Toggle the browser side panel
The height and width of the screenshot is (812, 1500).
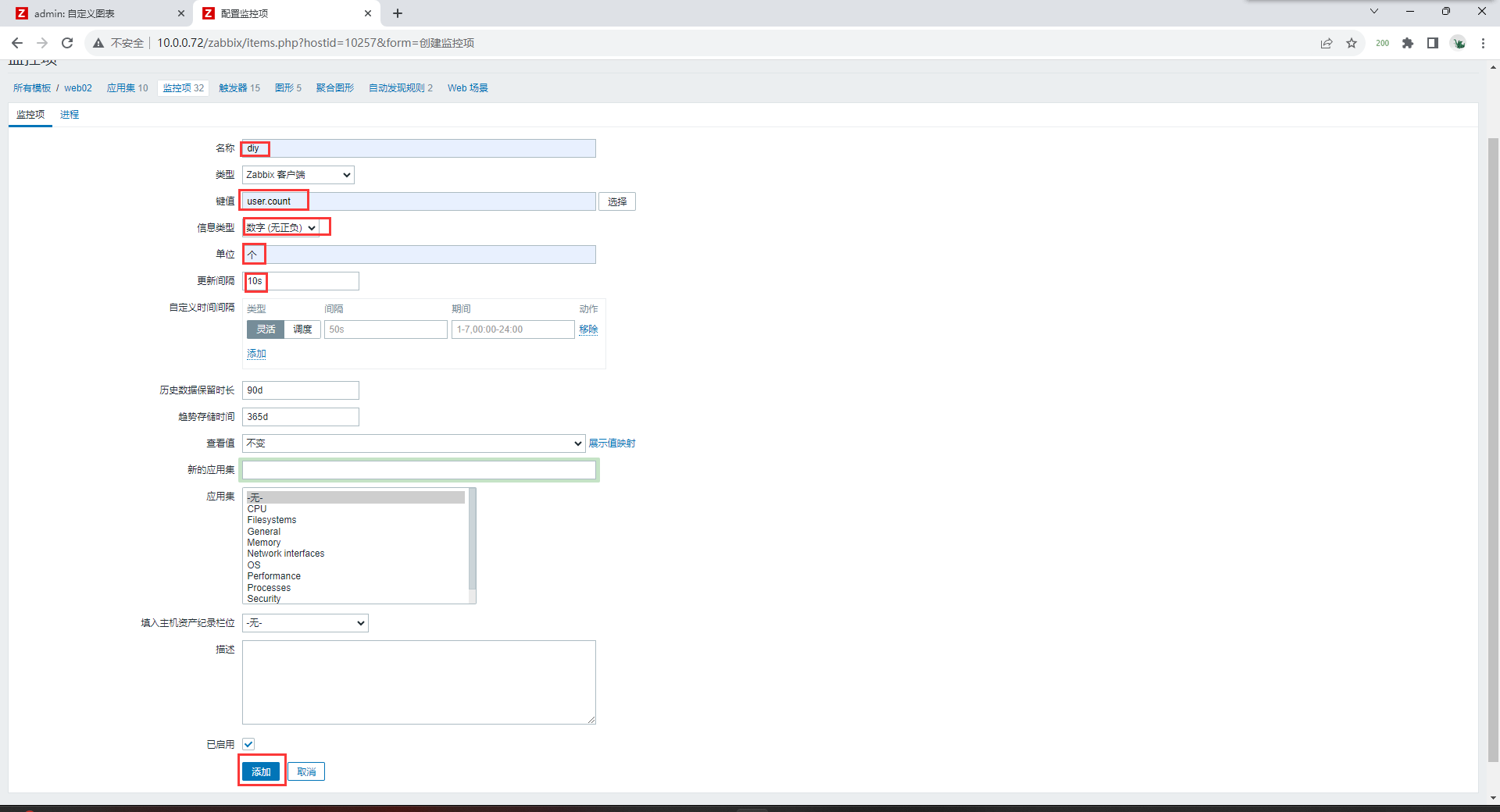(1433, 43)
